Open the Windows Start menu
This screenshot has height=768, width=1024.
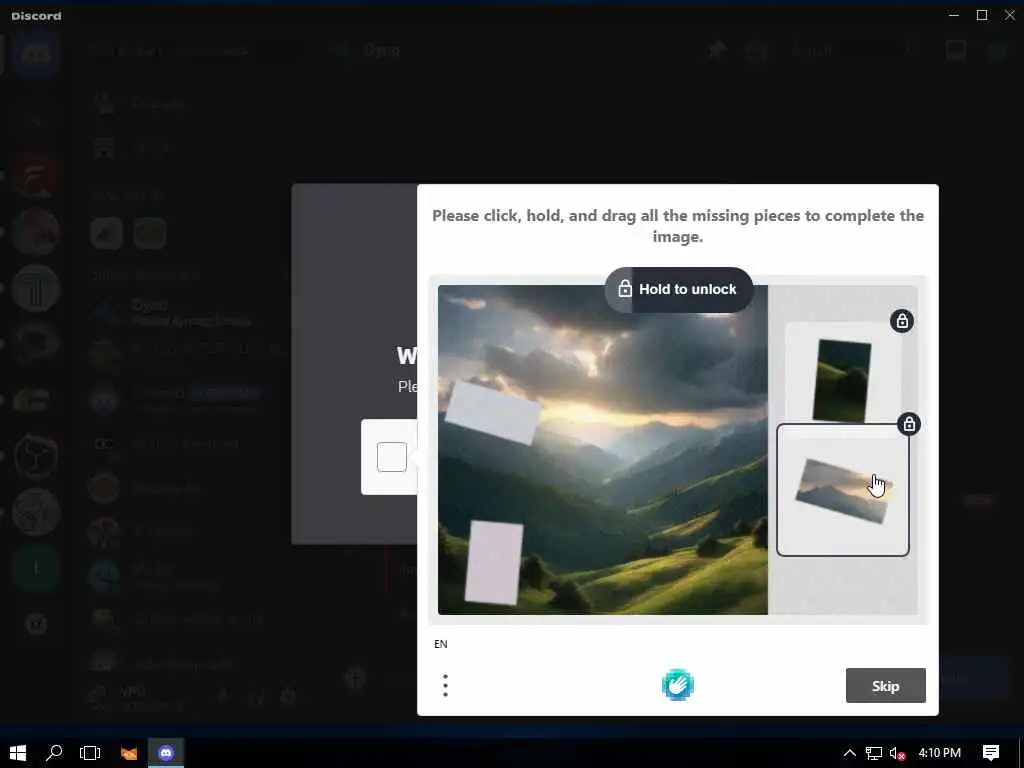point(18,753)
